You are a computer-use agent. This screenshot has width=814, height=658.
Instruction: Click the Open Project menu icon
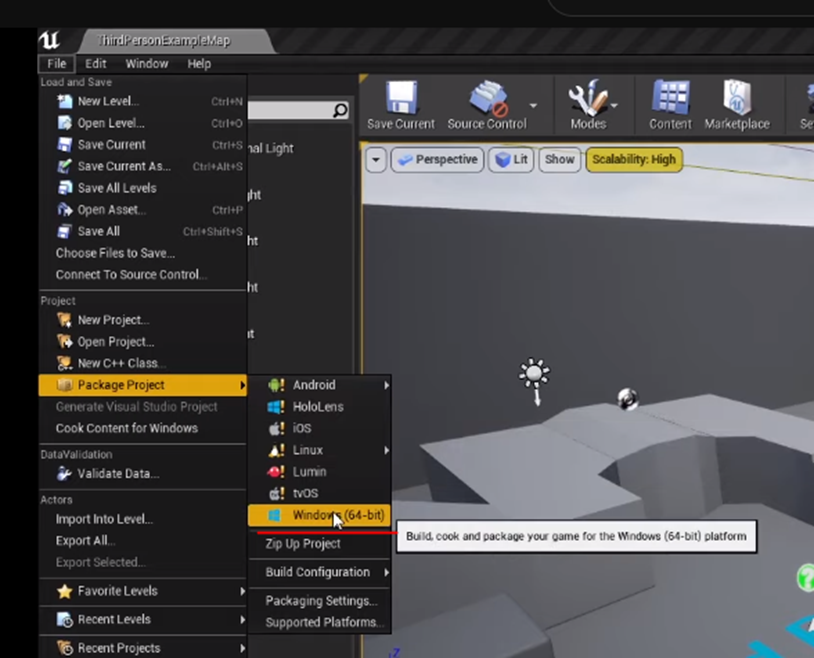pos(64,342)
